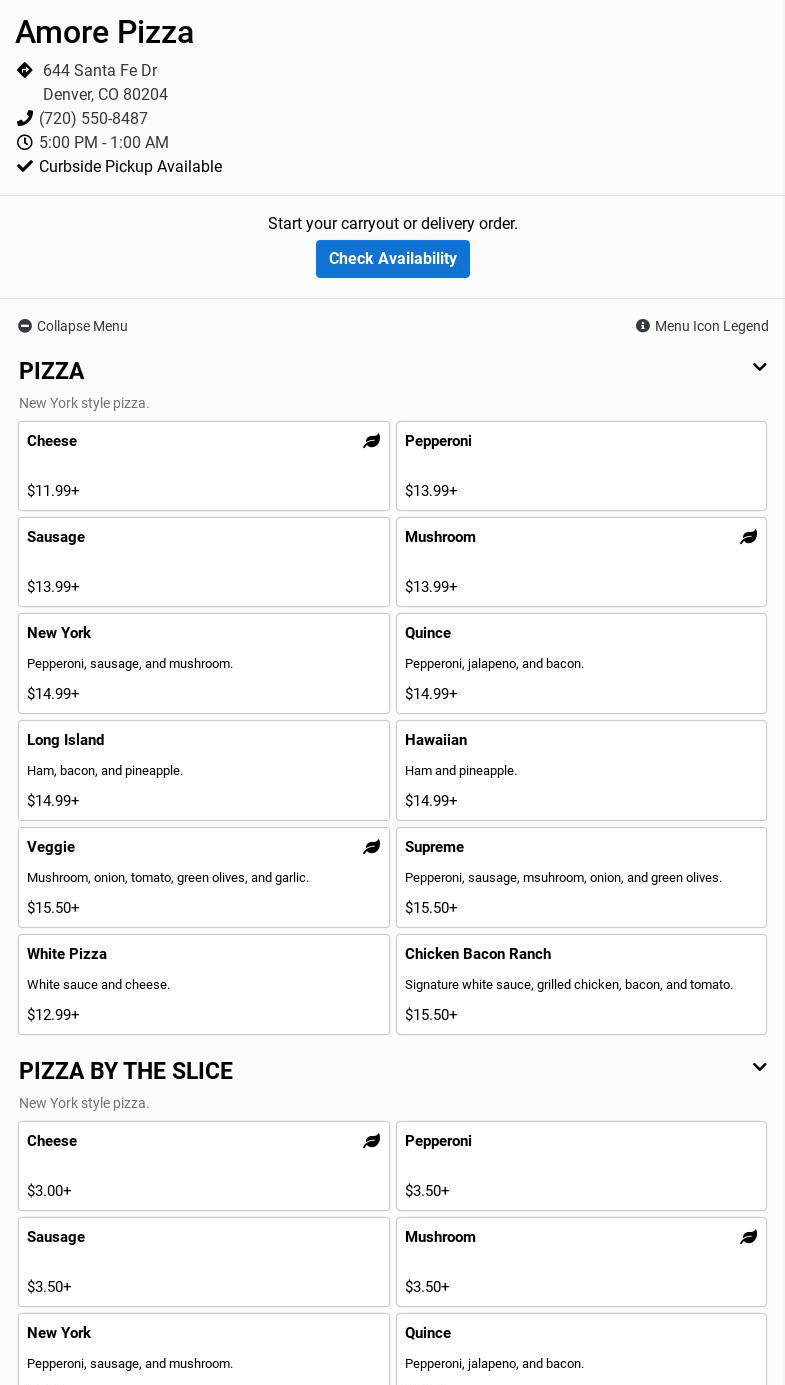Click the directions icon beside the address
Viewport: 785px width, 1385px height.
(x=25, y=70)
